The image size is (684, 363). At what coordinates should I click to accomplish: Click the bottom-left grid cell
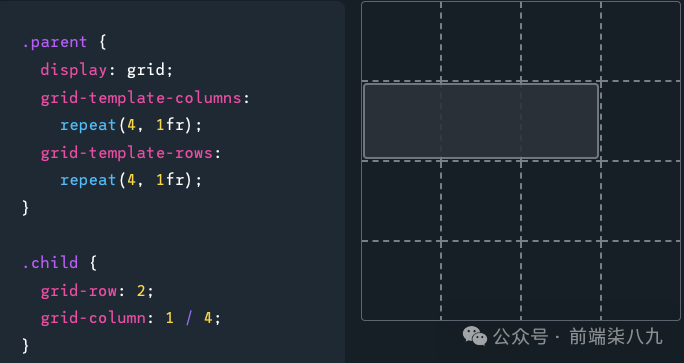[x=401, y=281]
